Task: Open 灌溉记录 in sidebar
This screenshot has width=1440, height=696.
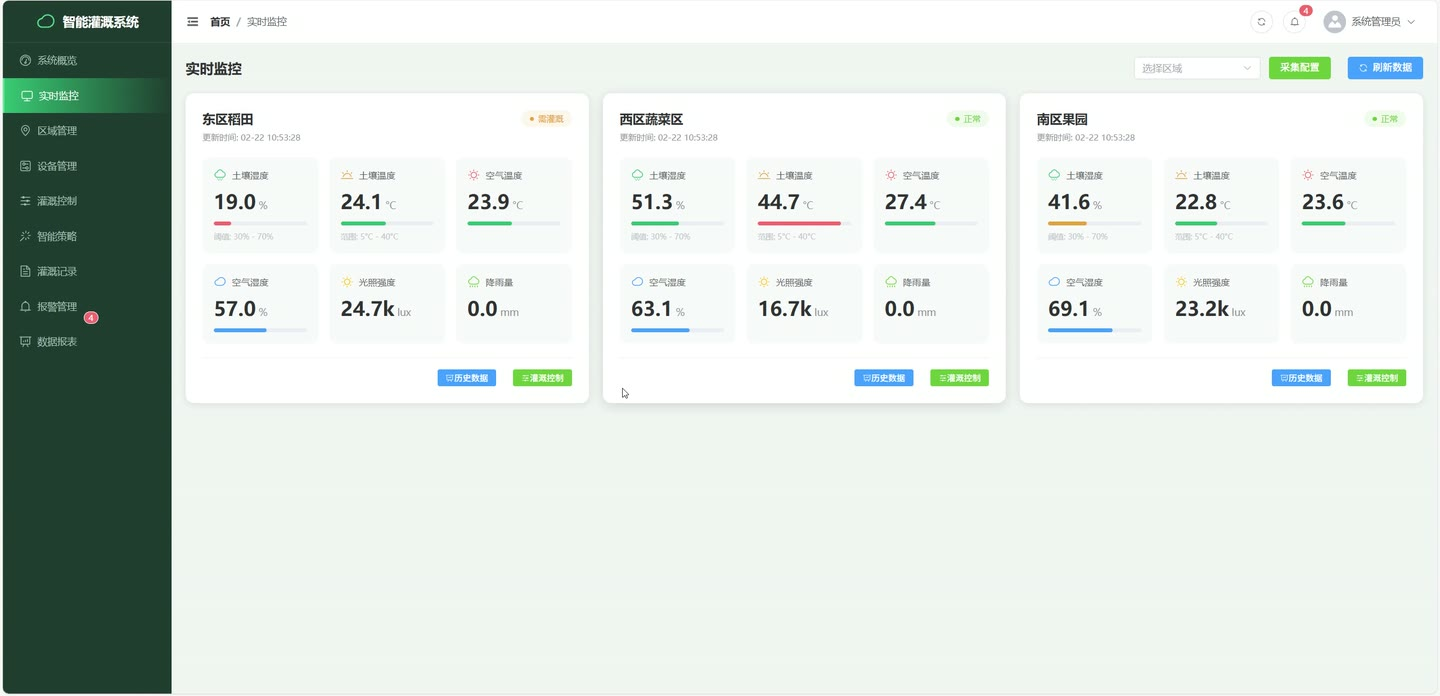Action: click(86, 271)
